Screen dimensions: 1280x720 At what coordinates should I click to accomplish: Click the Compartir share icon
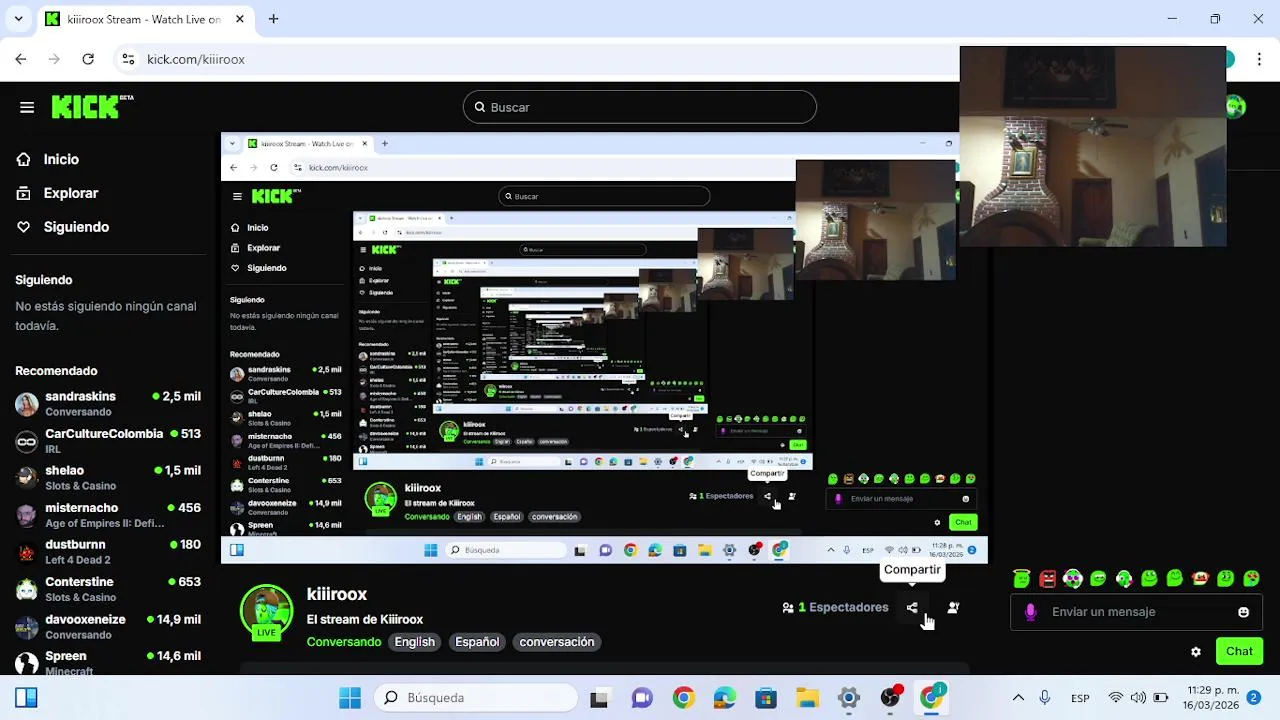coord(912,607)
